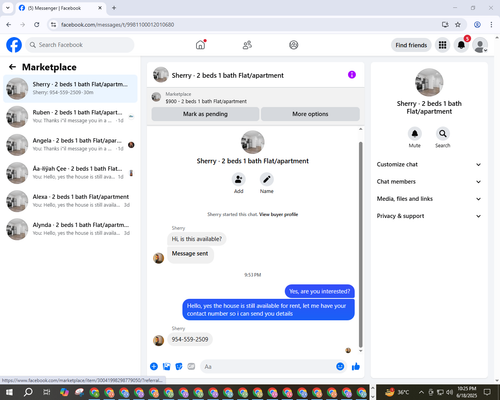Open the Facebook logo home link
This screenshot has height=400, width=500.
tap(14, 45)
